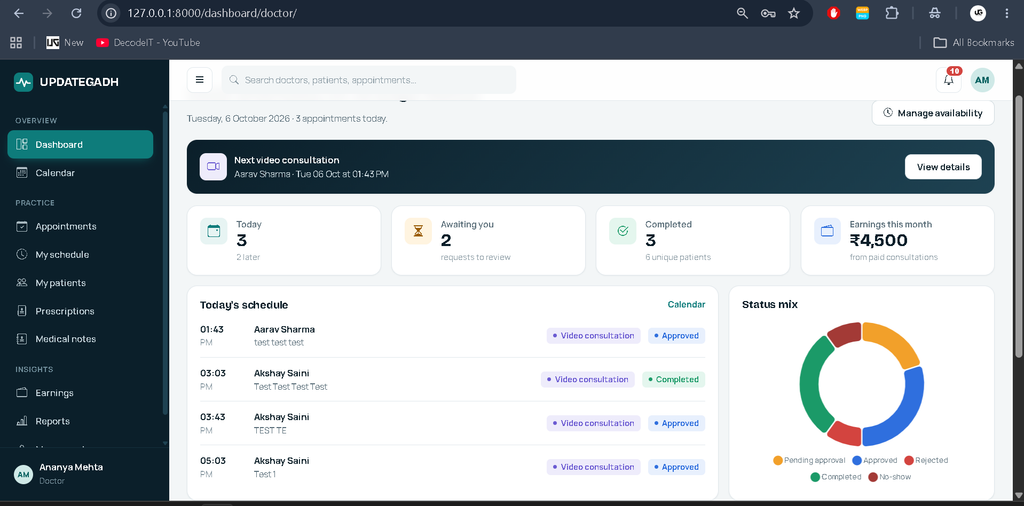Click the red adblock extension icon
Screen dimensions: 1024x506
(x=833, y=13)
